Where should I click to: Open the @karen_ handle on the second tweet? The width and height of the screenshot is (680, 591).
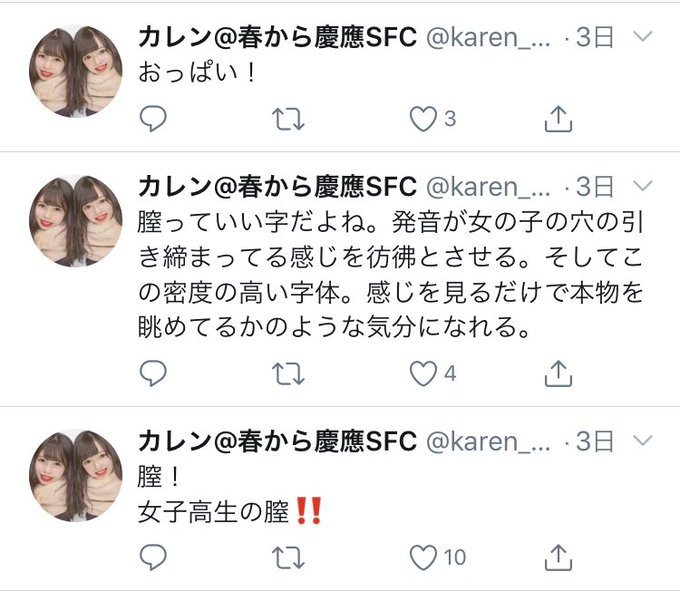[x=488, y=186]
